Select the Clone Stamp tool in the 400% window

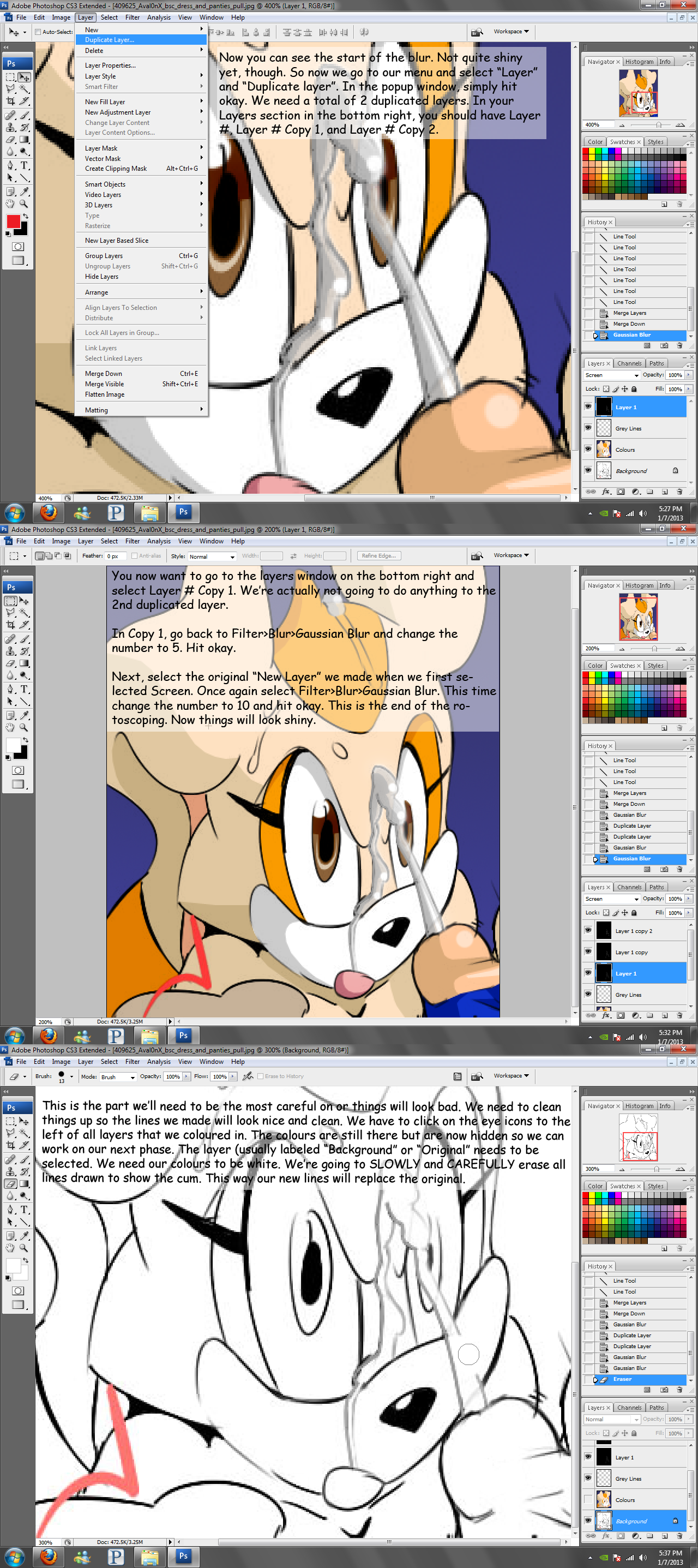(10, 127)
